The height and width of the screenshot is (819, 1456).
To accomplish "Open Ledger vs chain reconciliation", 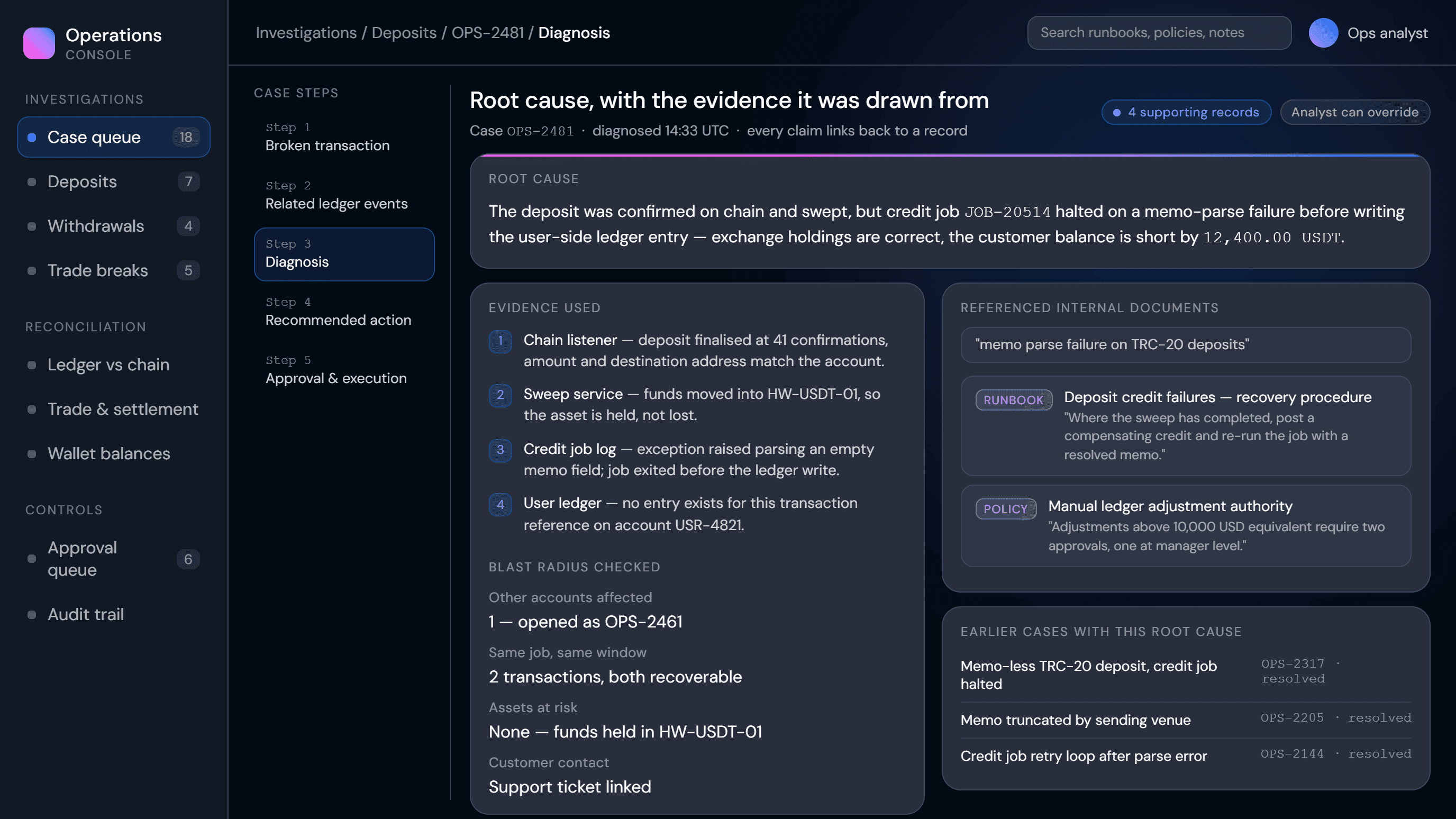I will coord(114,365).
